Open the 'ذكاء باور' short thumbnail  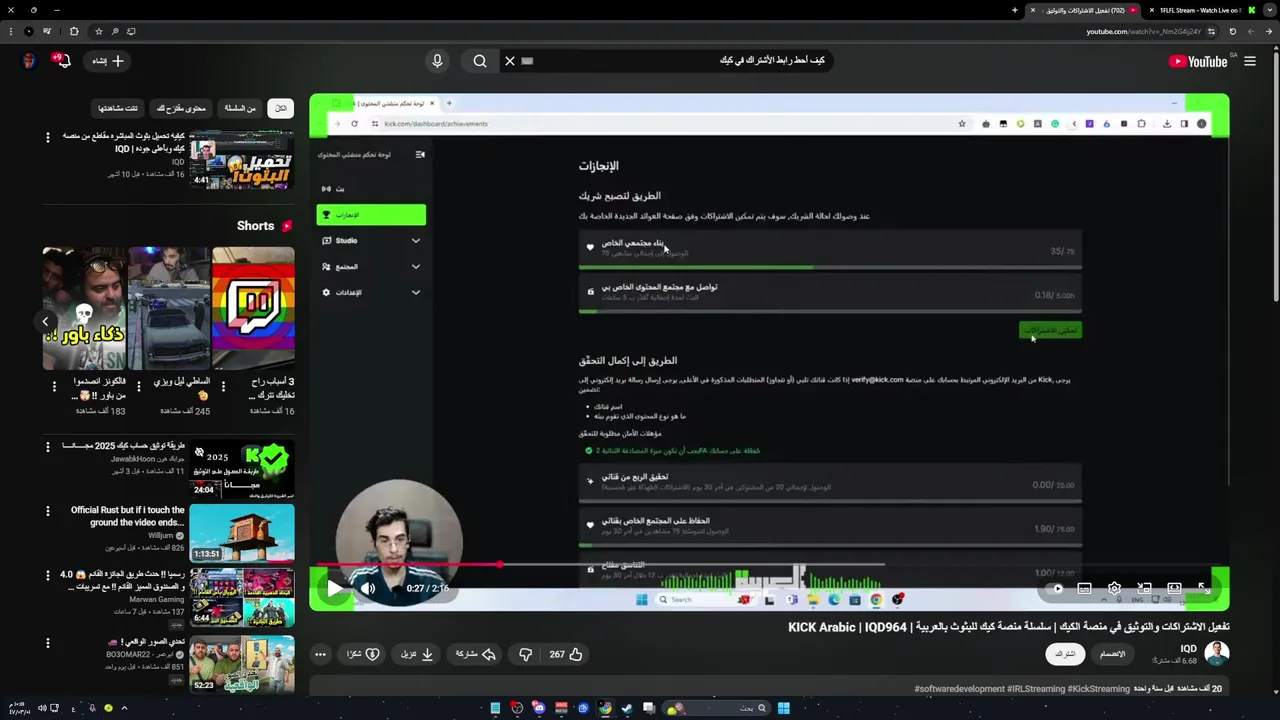[x=84, y=308]
